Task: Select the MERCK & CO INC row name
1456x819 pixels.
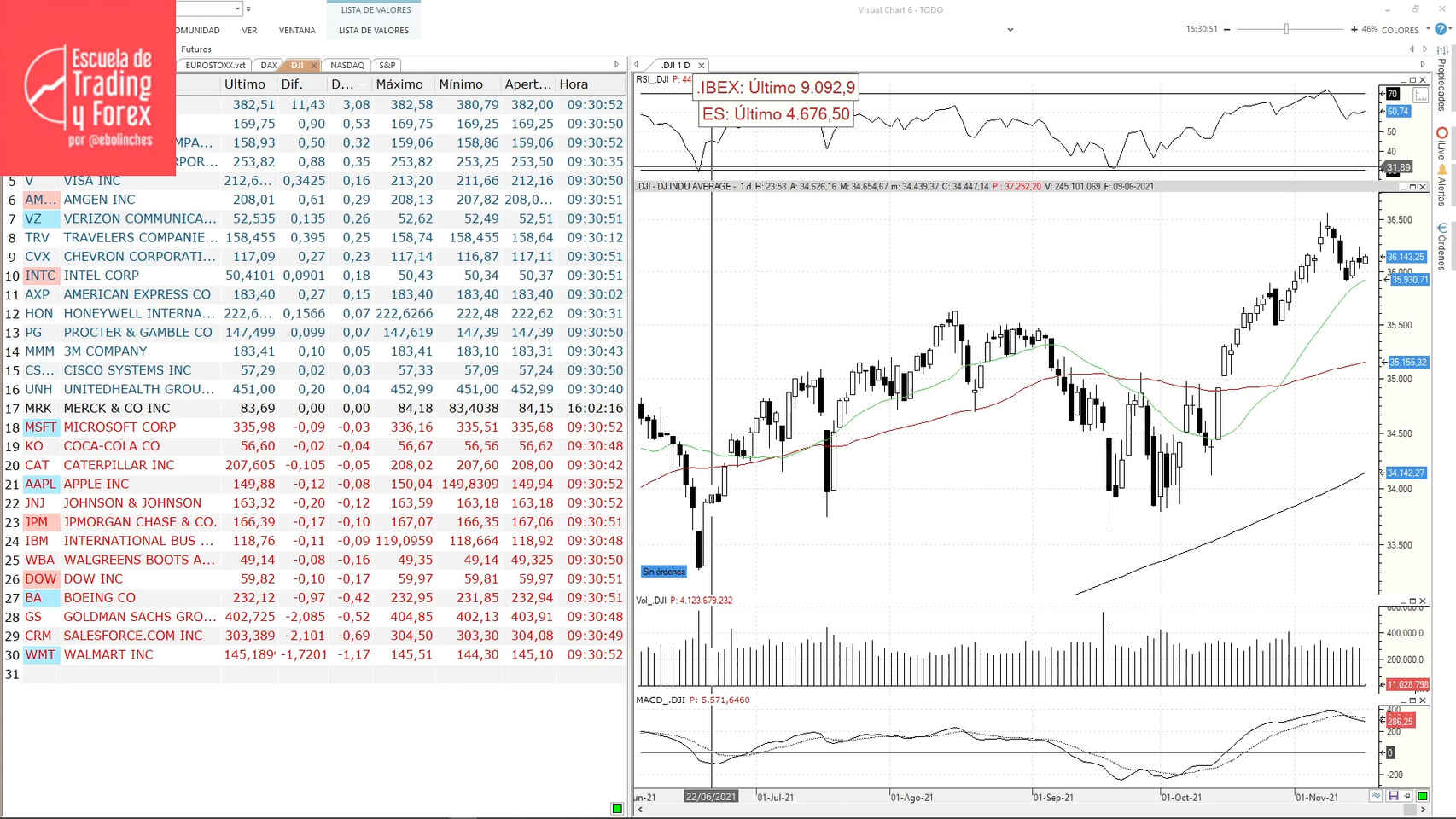Action: [x=117, y=409]
